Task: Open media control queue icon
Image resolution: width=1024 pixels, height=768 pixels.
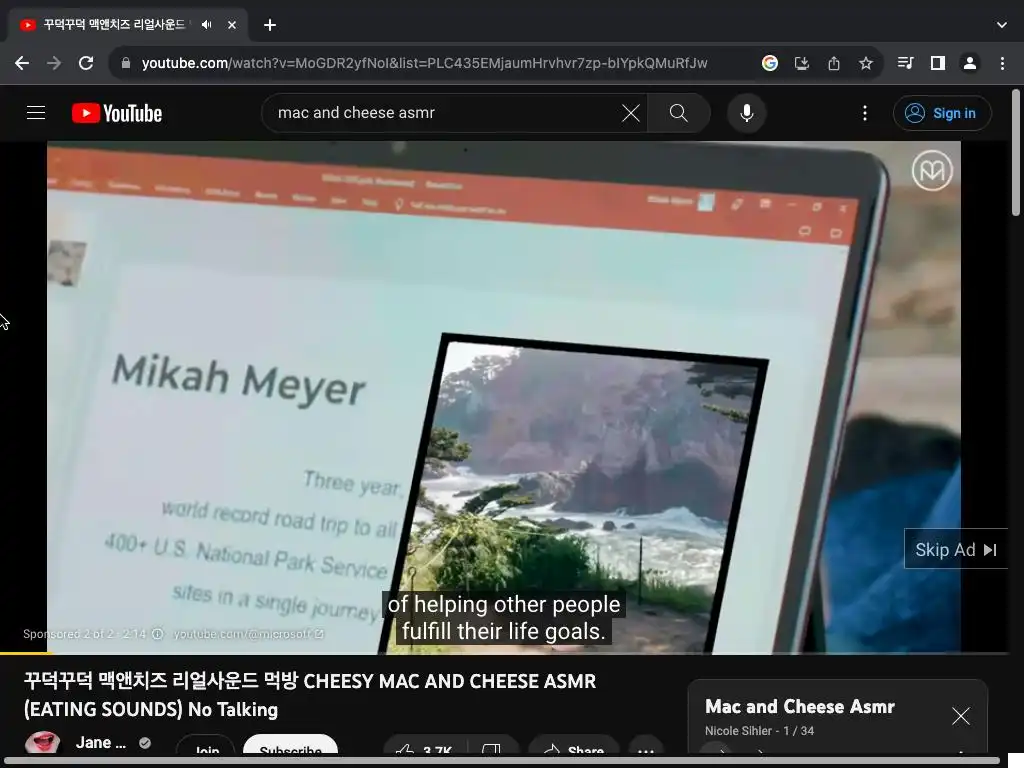Action: (x=905, y=63)
